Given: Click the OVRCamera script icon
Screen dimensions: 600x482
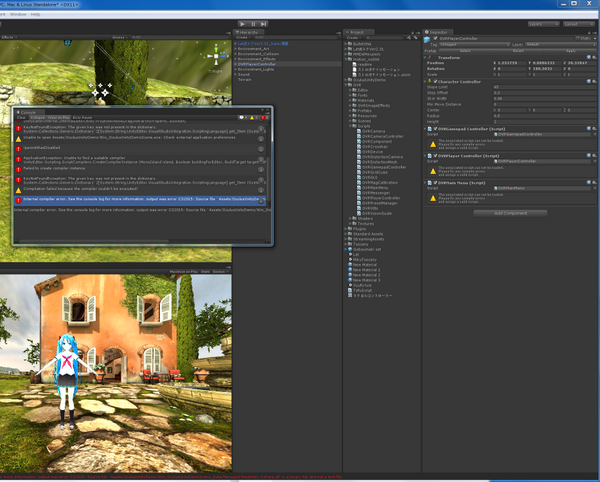Looking at the screenshot, I should click(x=359, y=131).
